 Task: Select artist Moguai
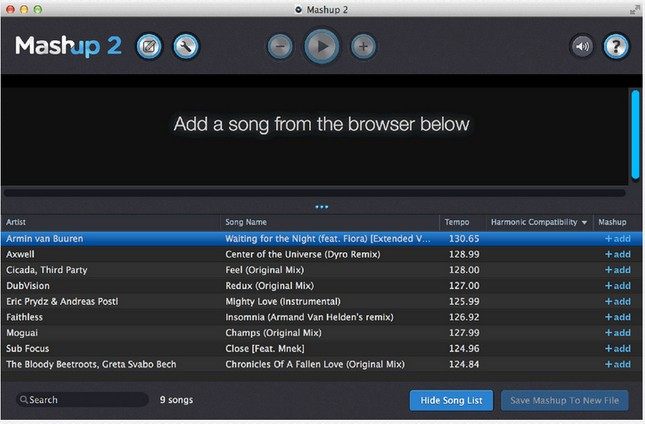22,333
